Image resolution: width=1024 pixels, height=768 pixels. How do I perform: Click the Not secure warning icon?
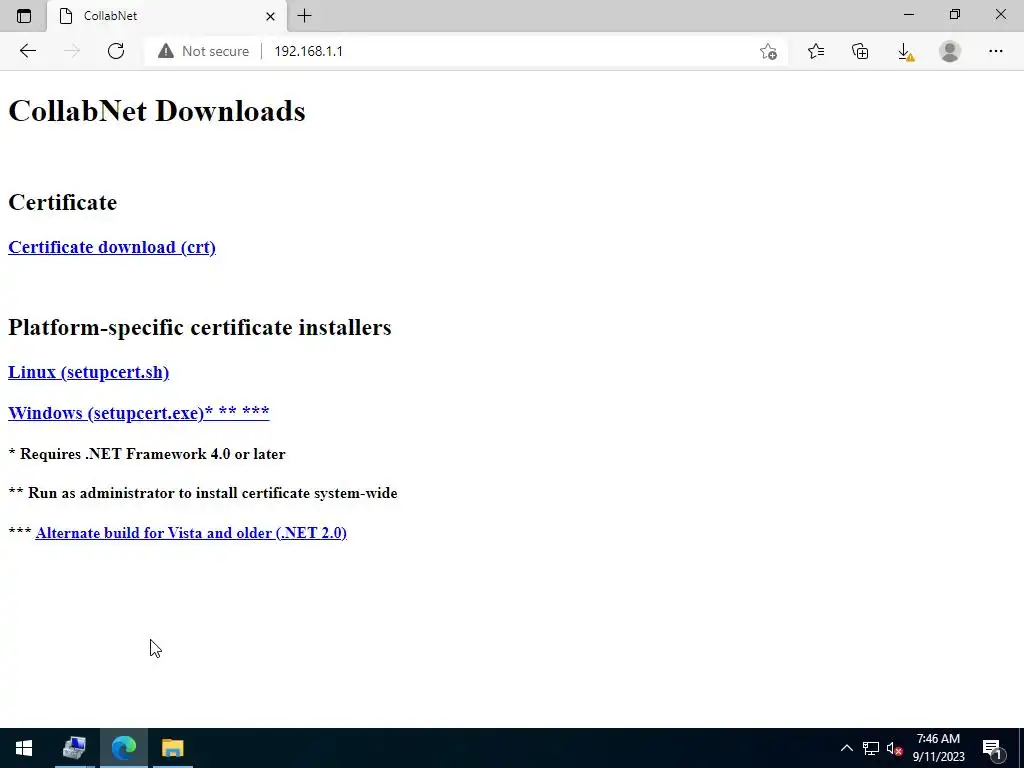[166, 51]
